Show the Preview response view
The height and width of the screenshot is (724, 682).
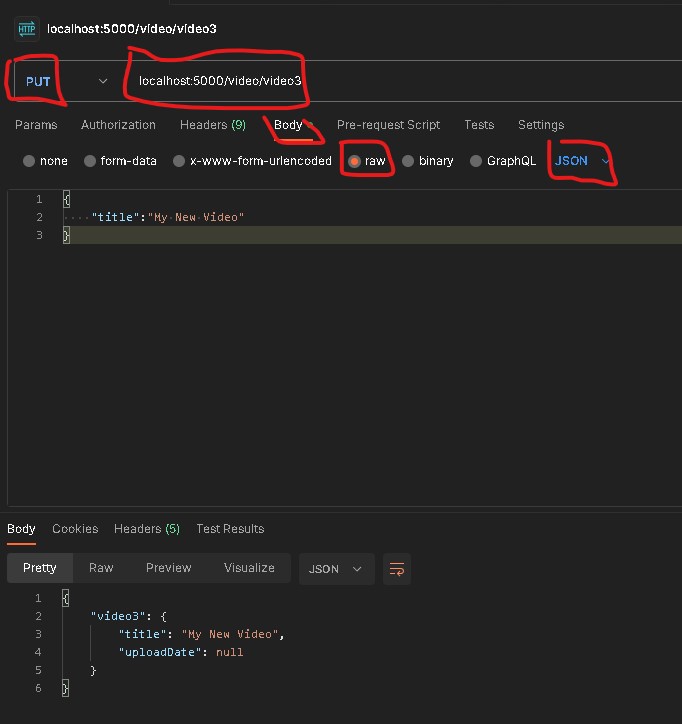coord(168,568)
